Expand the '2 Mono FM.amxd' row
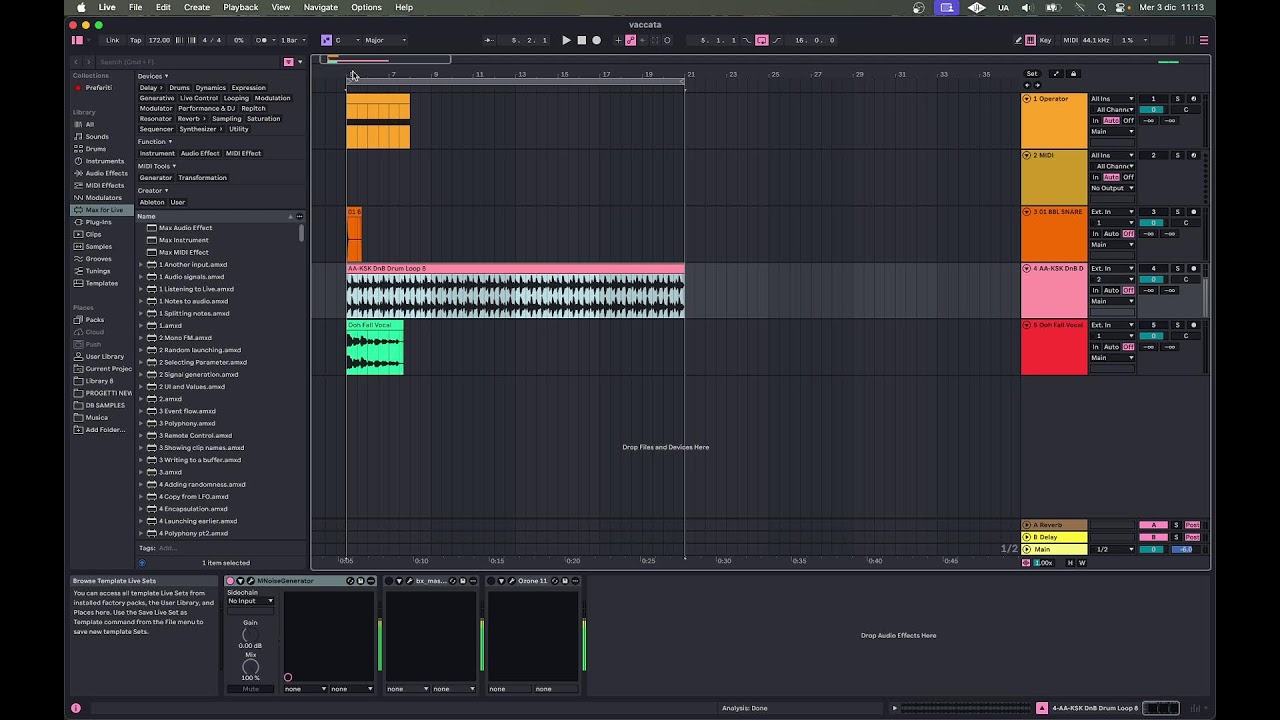 (141, 338)
